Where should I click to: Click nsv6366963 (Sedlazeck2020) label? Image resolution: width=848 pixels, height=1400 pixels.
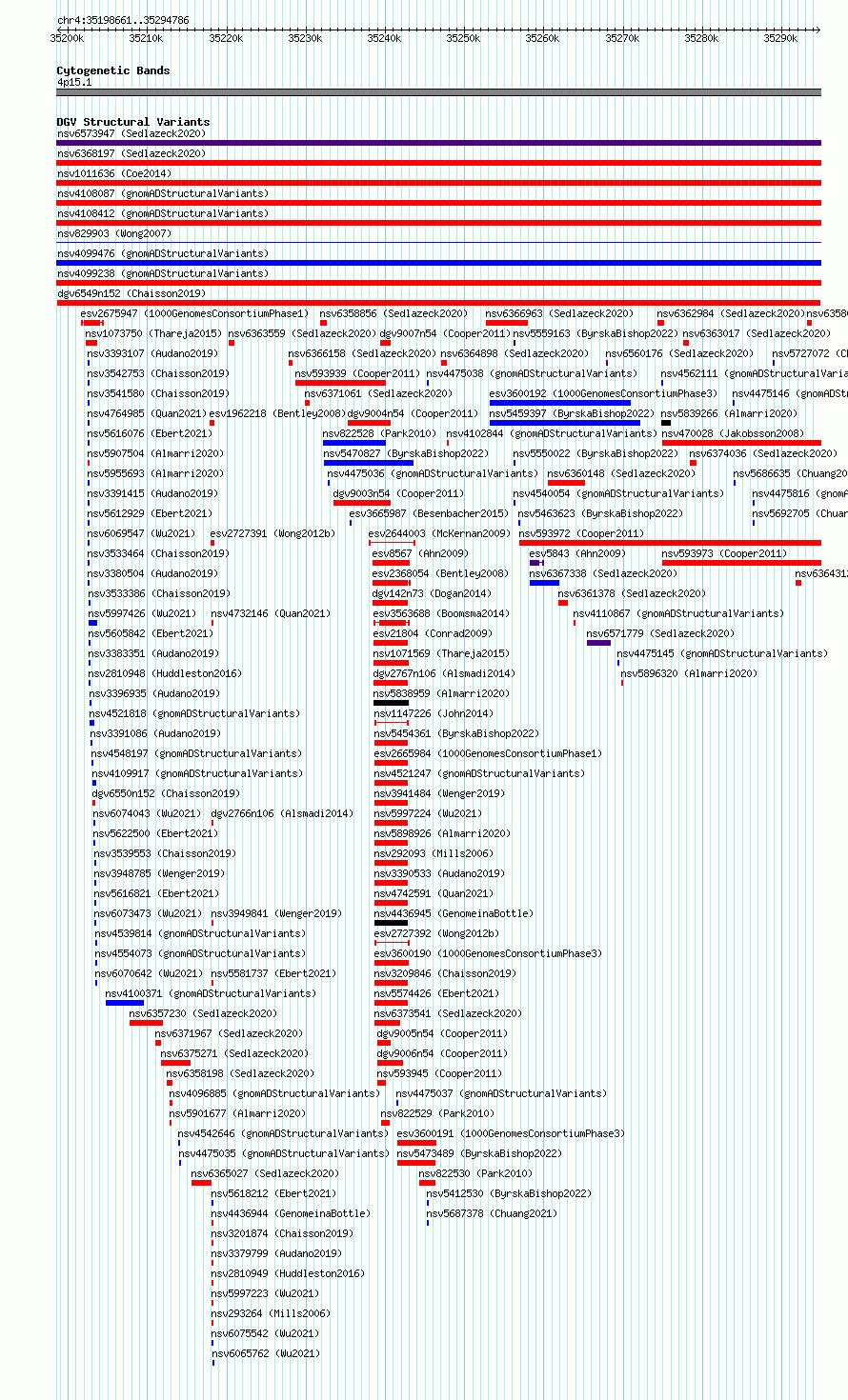(559, 313)
